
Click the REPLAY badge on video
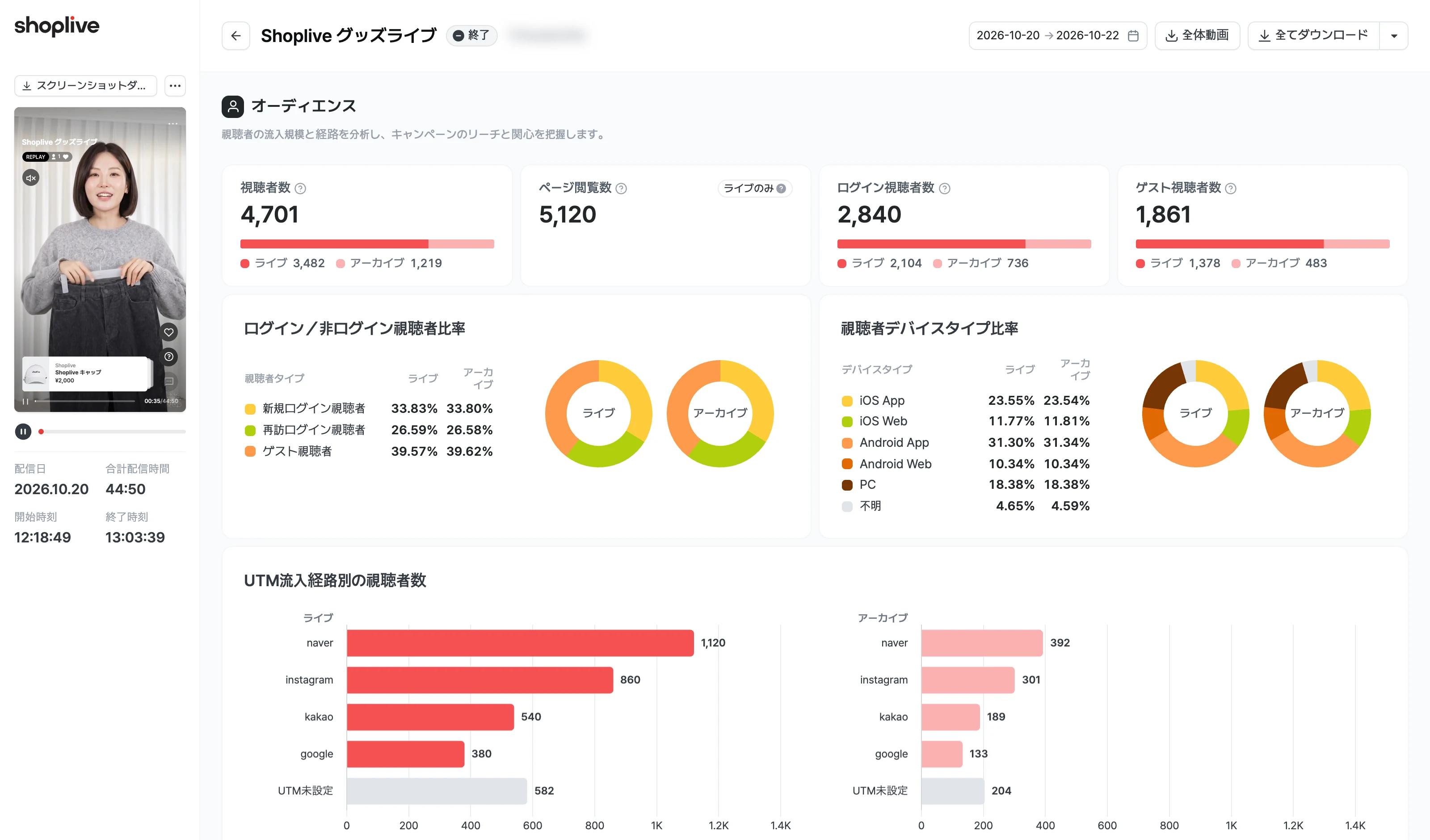(x=35, y=157)
